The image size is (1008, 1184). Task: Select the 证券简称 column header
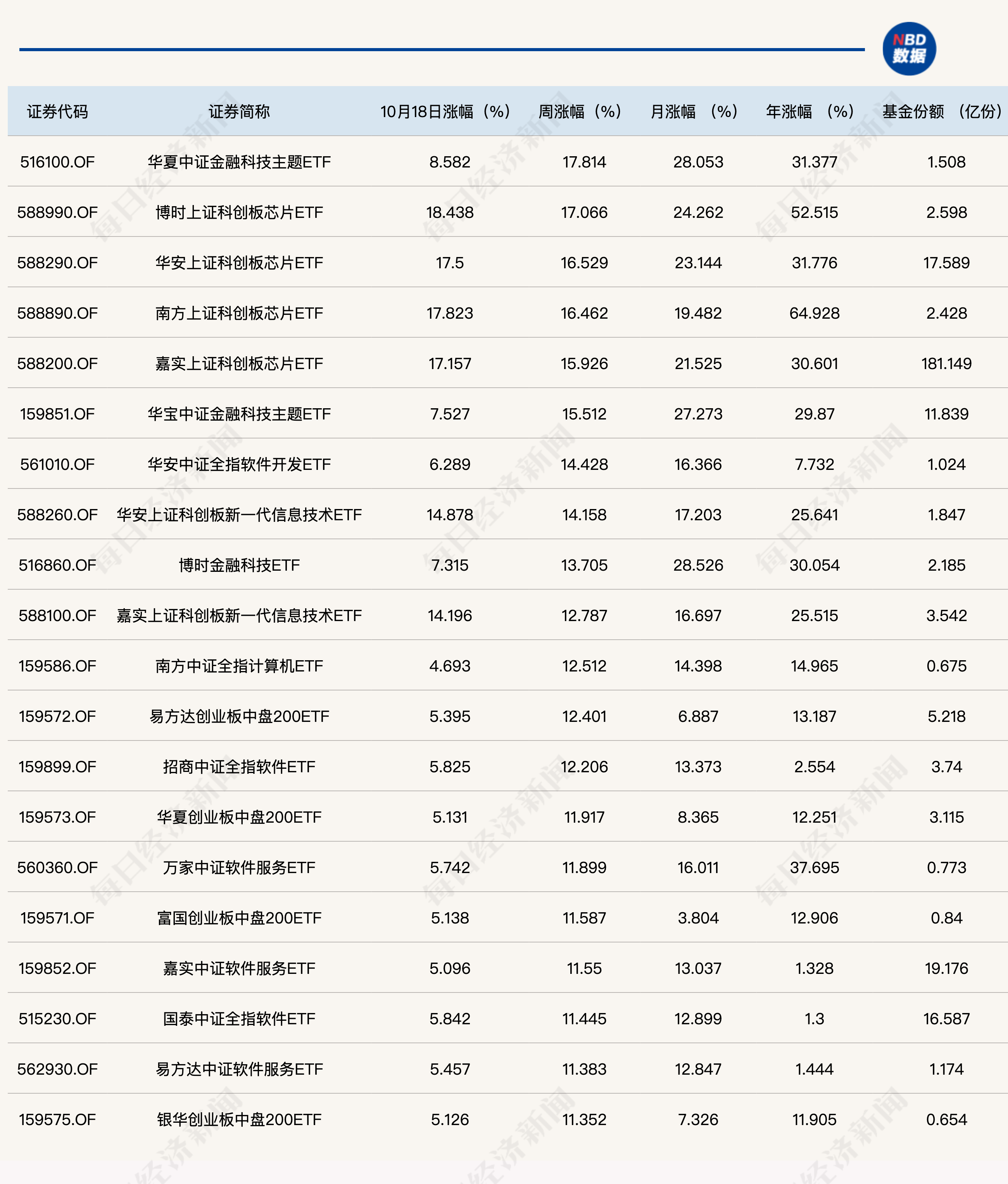click(x=239, y=111)
